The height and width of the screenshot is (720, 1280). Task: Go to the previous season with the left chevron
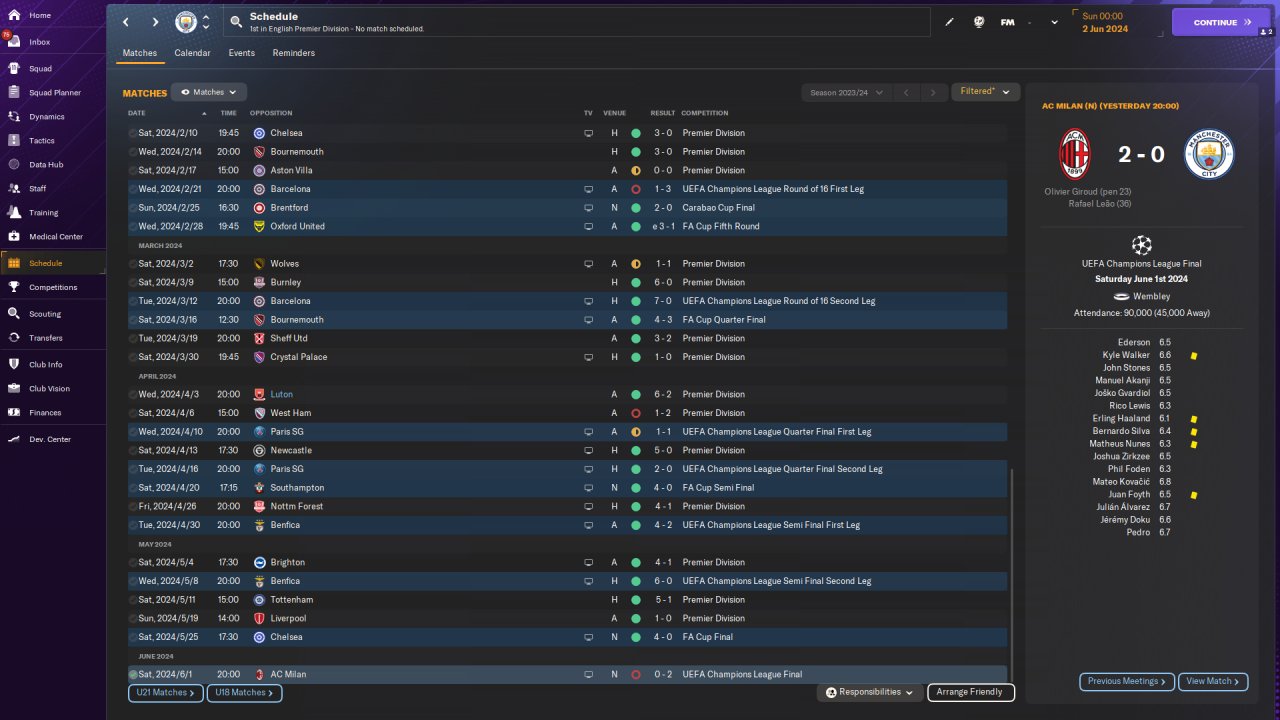coord(906,92)
